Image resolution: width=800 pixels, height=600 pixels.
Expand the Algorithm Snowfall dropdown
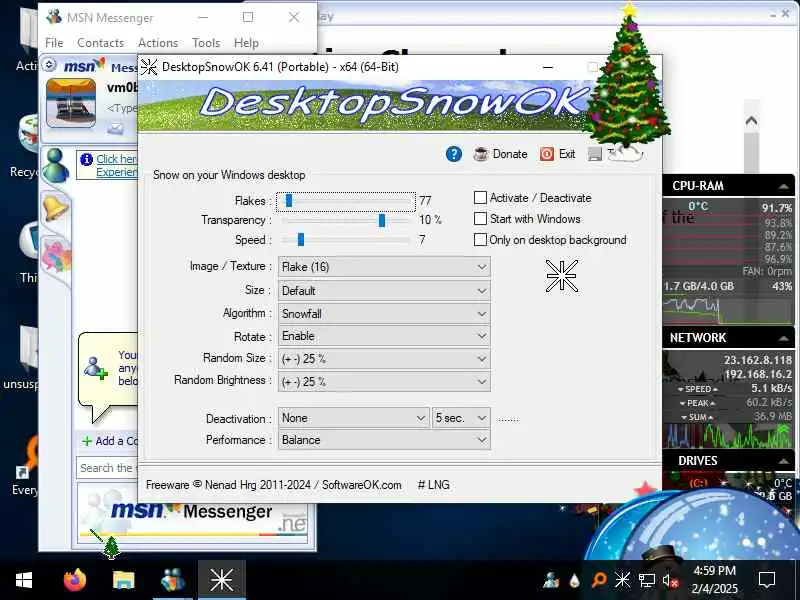point(384,313)
